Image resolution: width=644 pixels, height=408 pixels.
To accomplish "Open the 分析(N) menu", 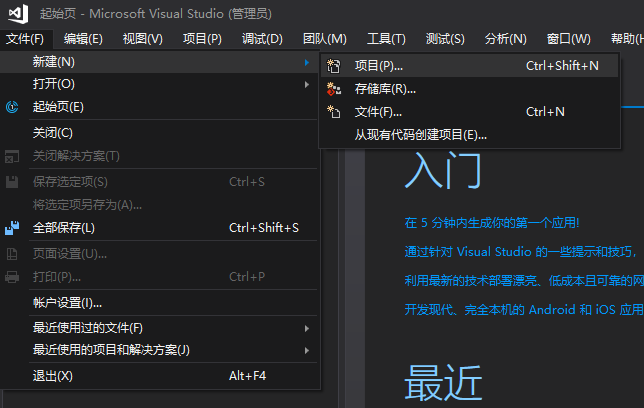I will (x=506, y=39).
